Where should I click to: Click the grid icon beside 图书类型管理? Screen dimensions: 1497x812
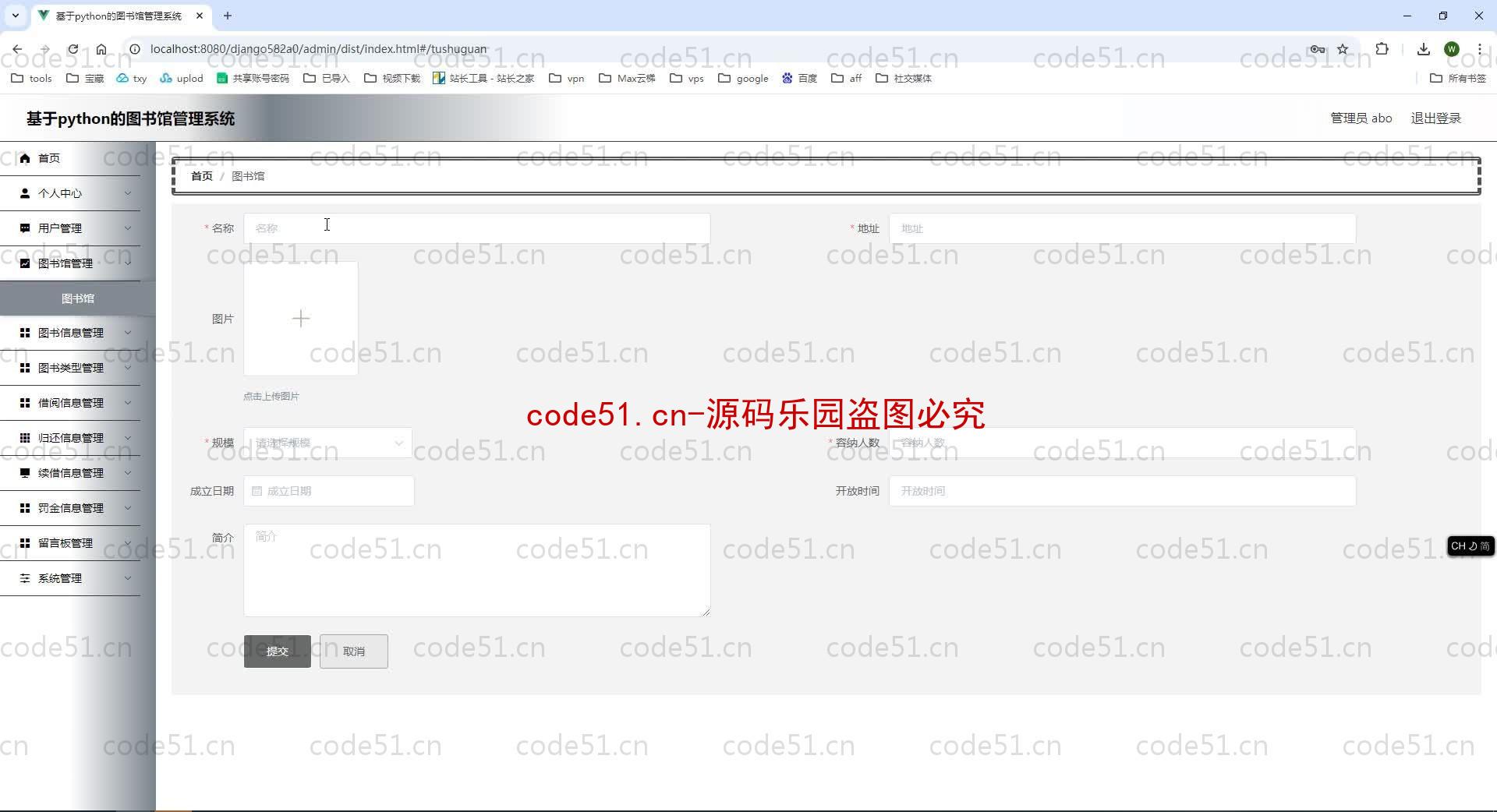(x=25, y=368)
